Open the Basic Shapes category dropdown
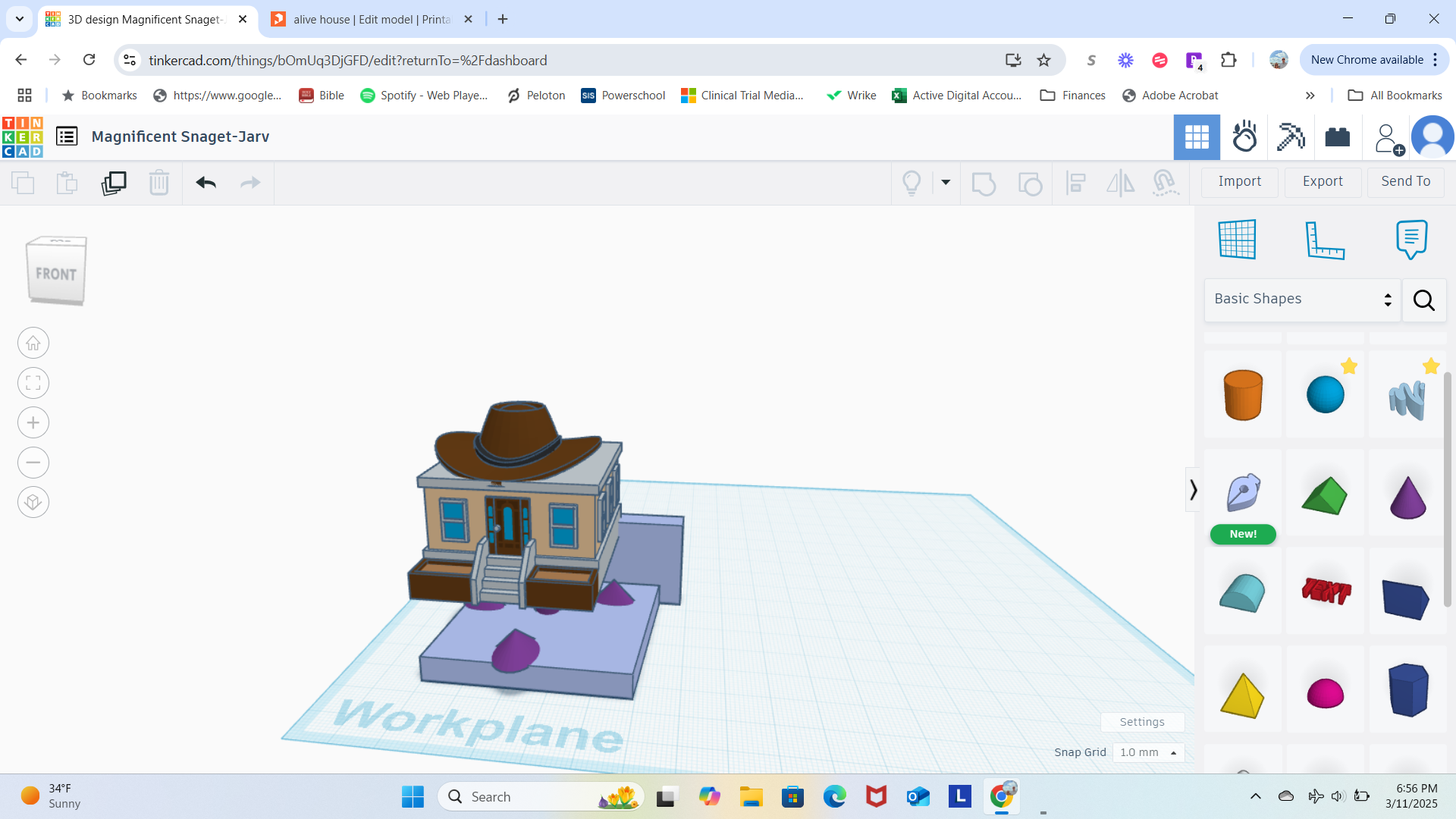The image size is (1456, 819). coord(1303,300)
